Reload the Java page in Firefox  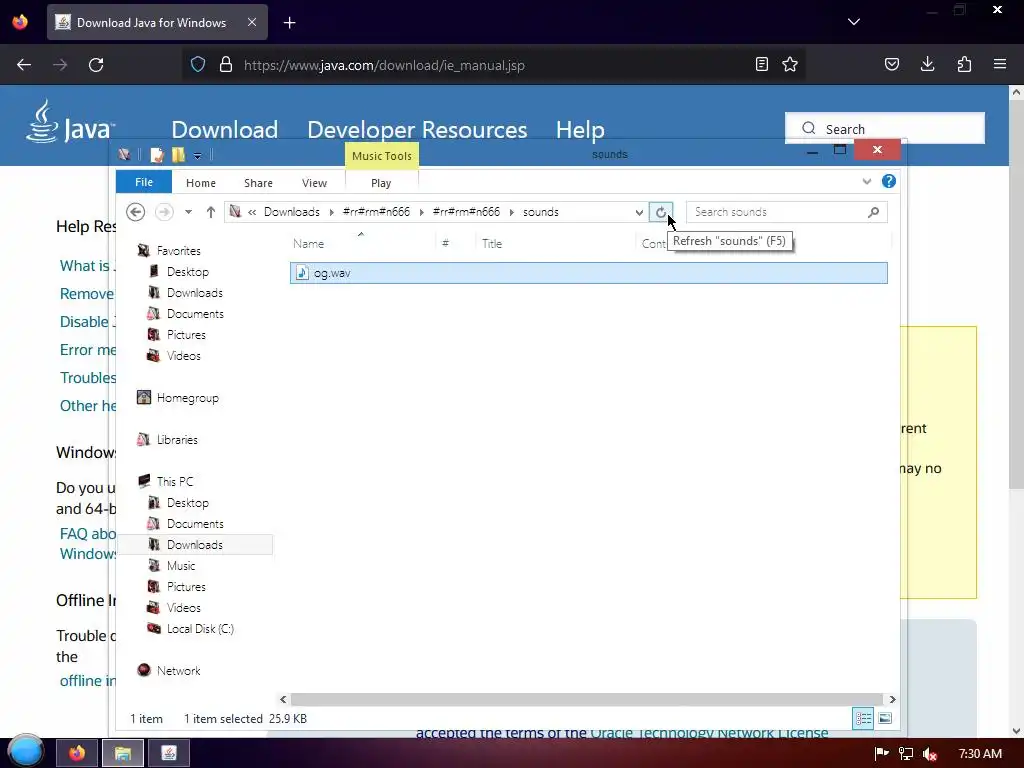coord(96,65)
